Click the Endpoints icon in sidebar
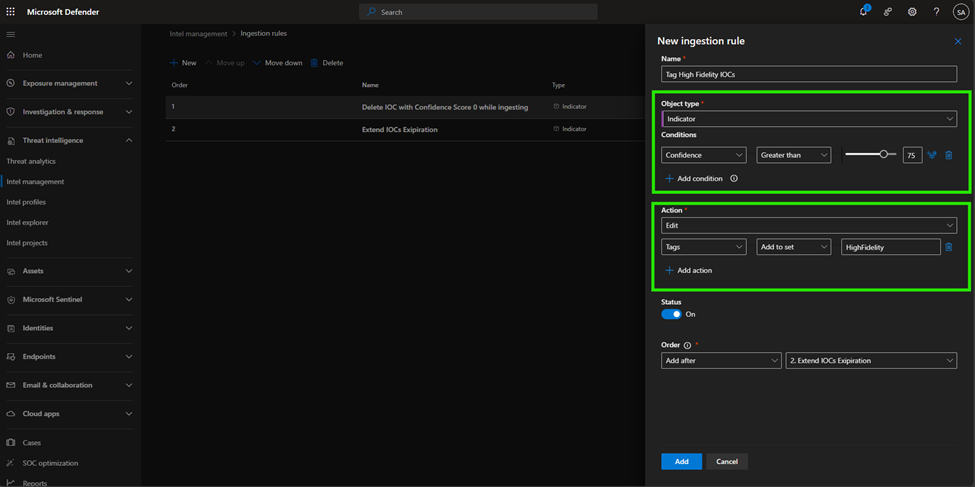 11,357
